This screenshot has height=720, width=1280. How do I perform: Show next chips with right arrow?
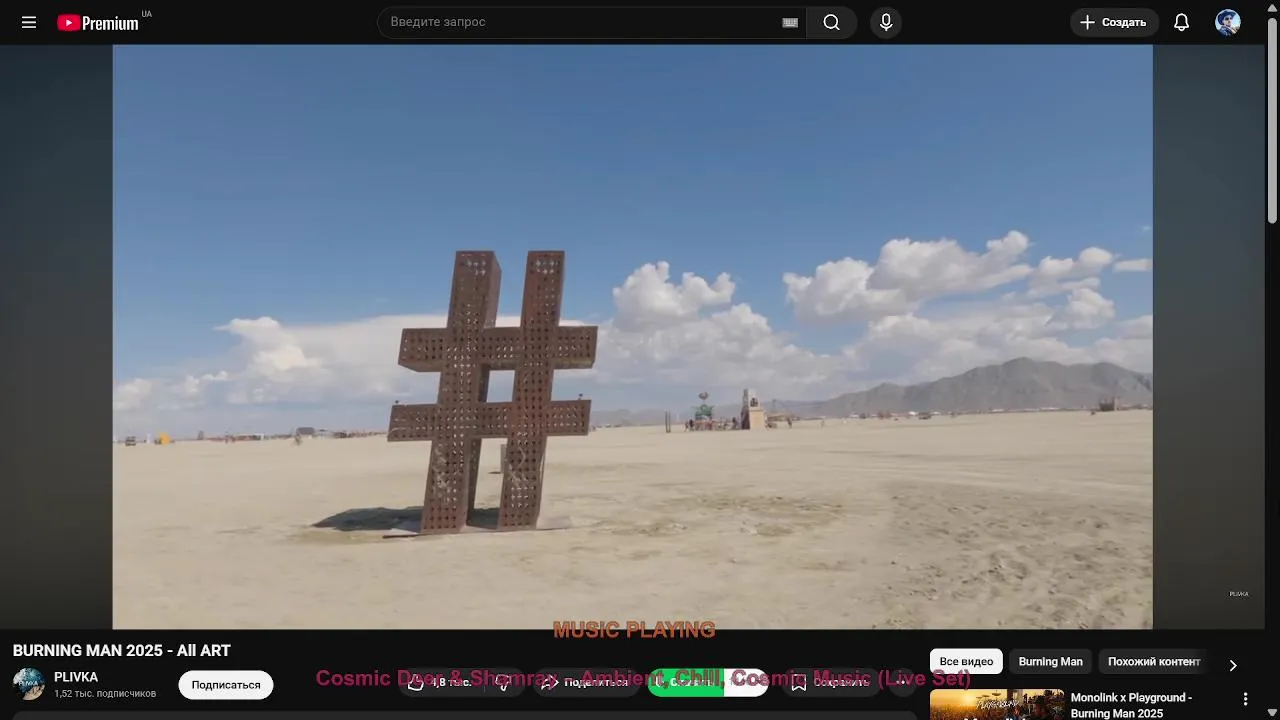[x=1233, y=665]
